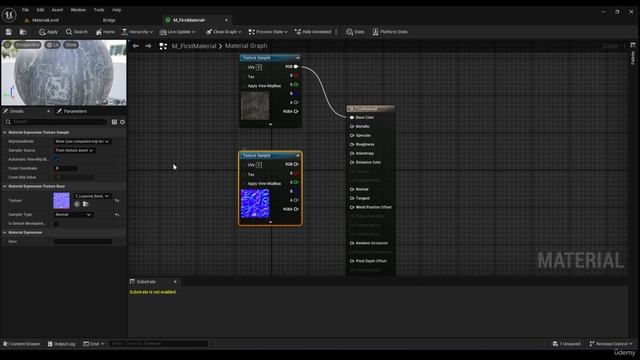The height and width of the screenshot is (360, 640).
Task: Open the File menu
Action: point(25,10)
